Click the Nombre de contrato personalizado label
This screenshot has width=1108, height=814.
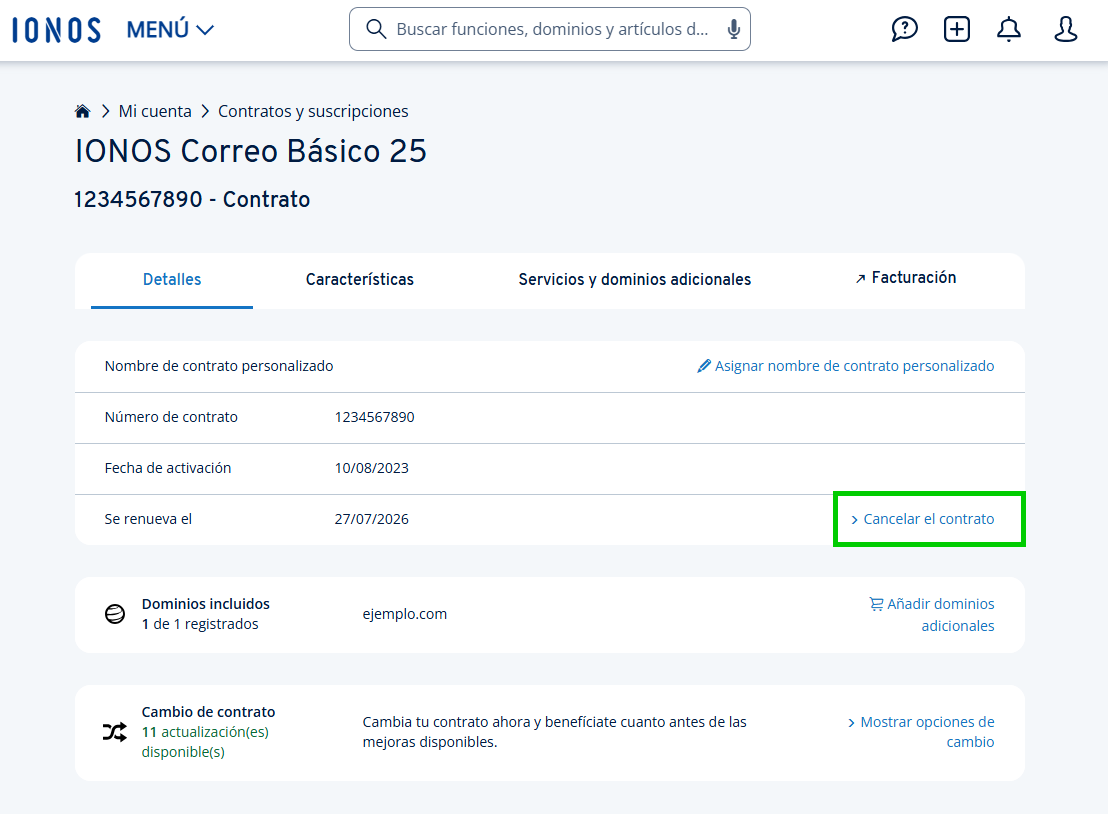[x=219, y=366]
